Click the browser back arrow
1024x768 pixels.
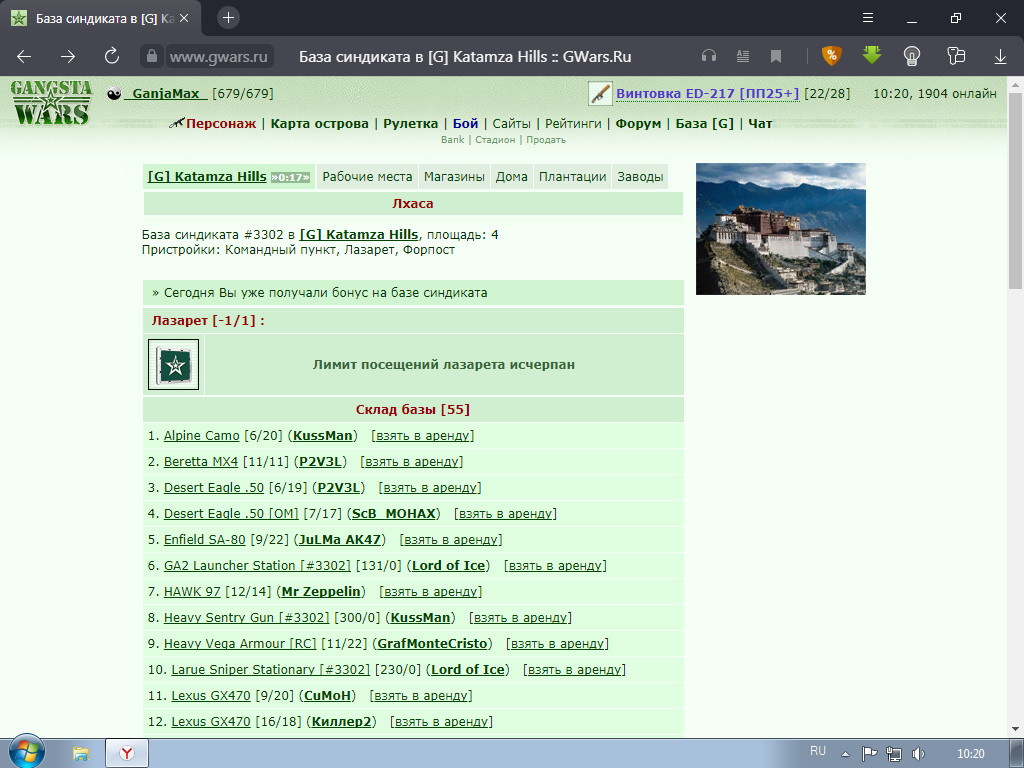tap(24, 57)
